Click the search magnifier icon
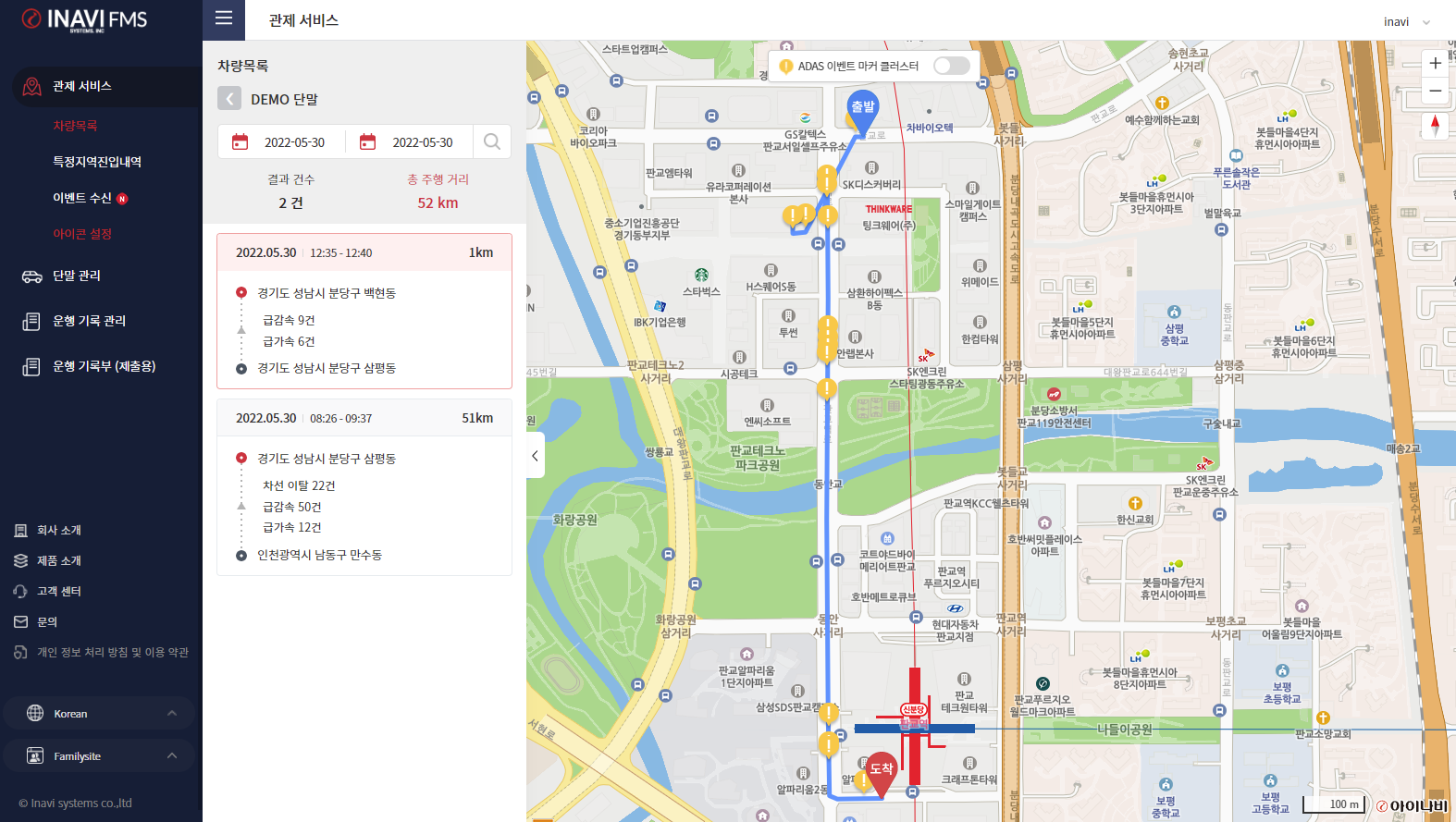1456x822 pixels. pyautogui.click(x=492, y=141)
